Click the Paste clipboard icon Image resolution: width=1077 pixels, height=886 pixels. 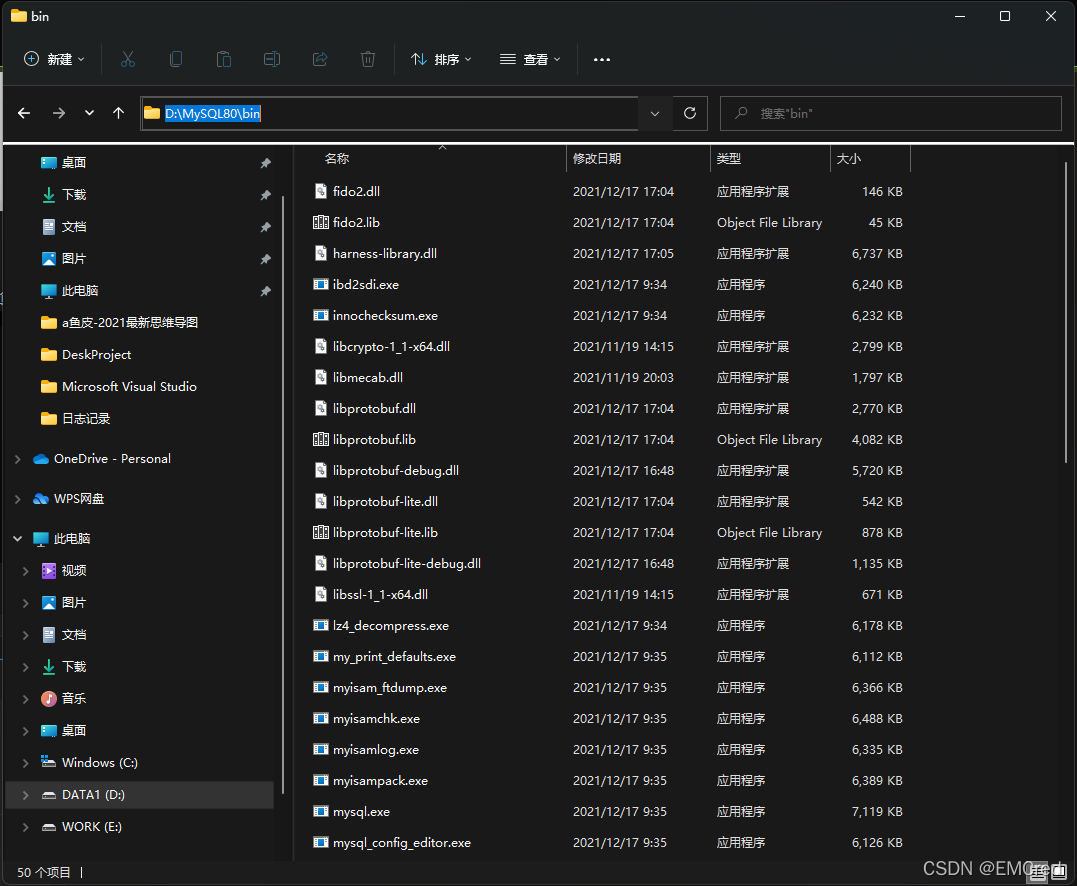tap(224, 59)
